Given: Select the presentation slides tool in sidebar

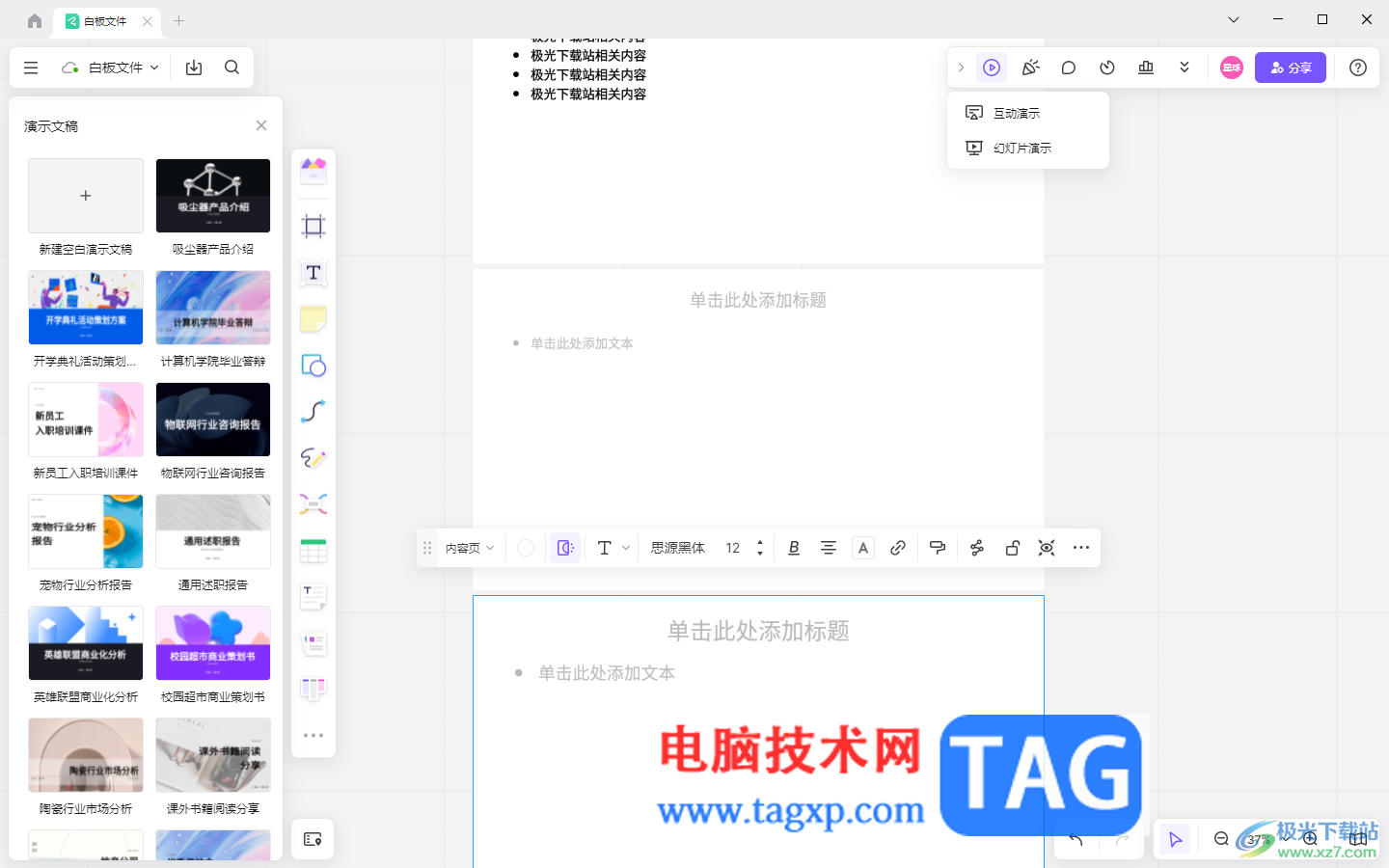Looking at the screenshot, I should coord(313,643).
